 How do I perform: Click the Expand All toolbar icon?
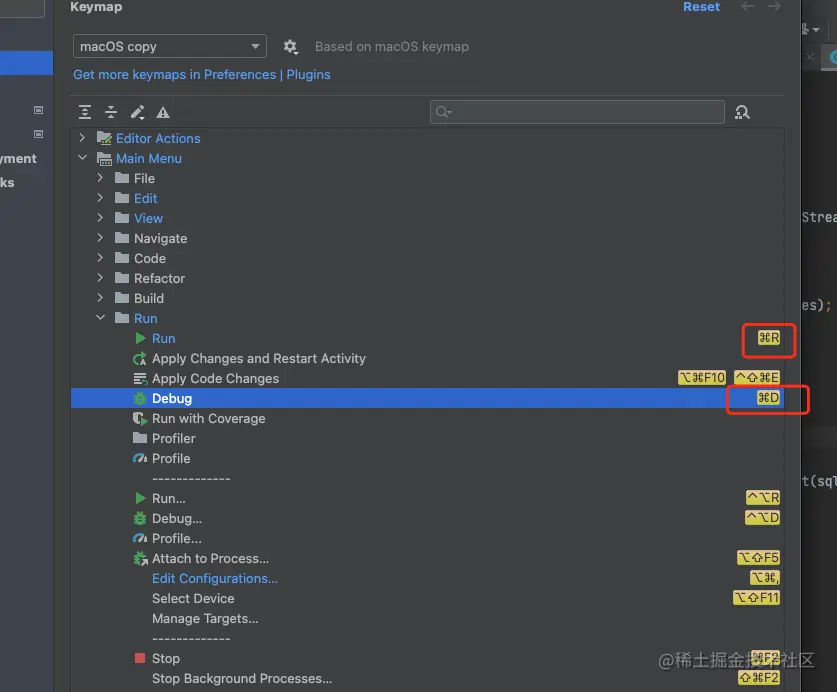click(x=85, y=112)
